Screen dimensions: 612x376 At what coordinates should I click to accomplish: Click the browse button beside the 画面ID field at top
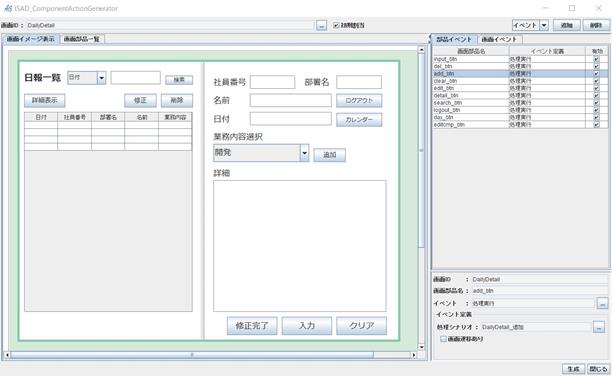321,25
